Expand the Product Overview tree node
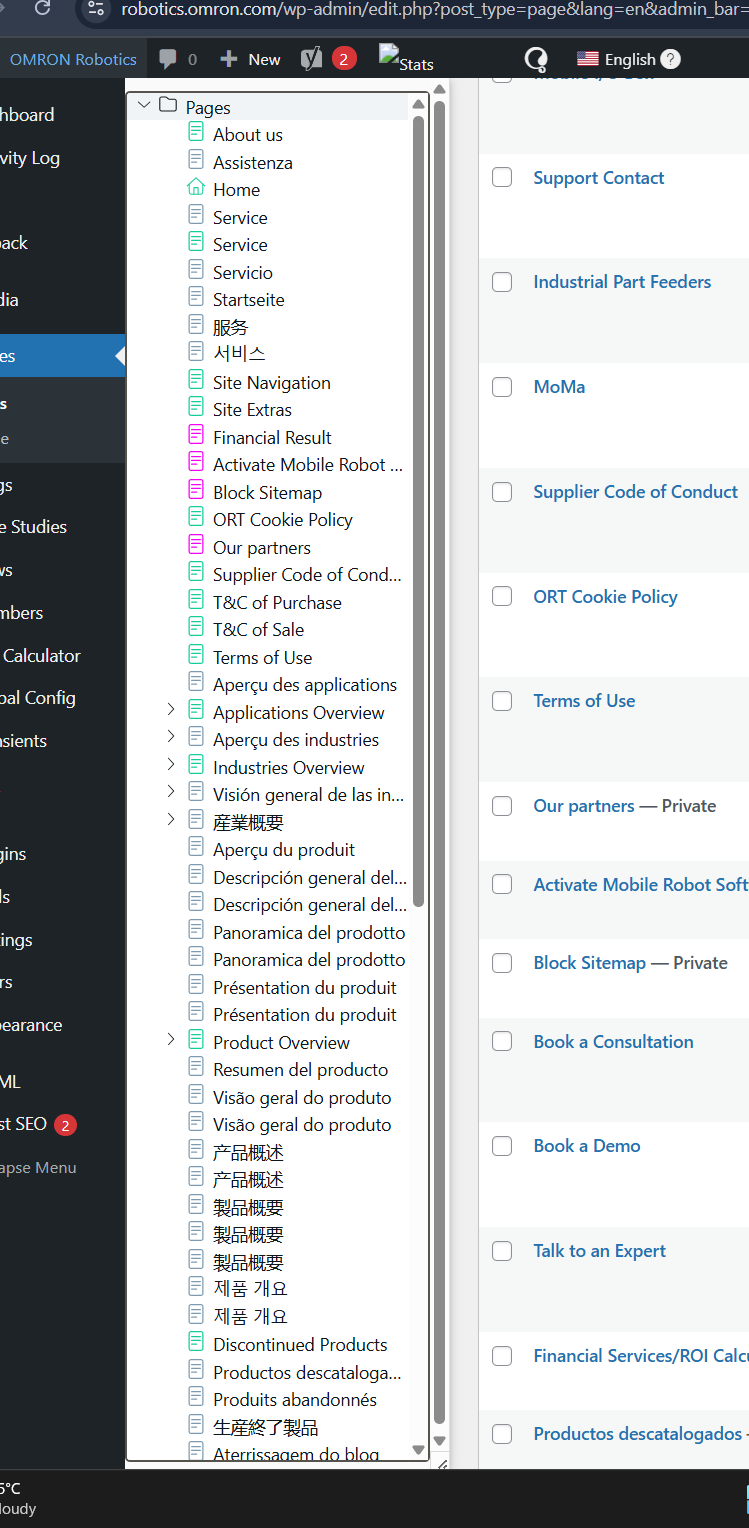 (171, 1039)
